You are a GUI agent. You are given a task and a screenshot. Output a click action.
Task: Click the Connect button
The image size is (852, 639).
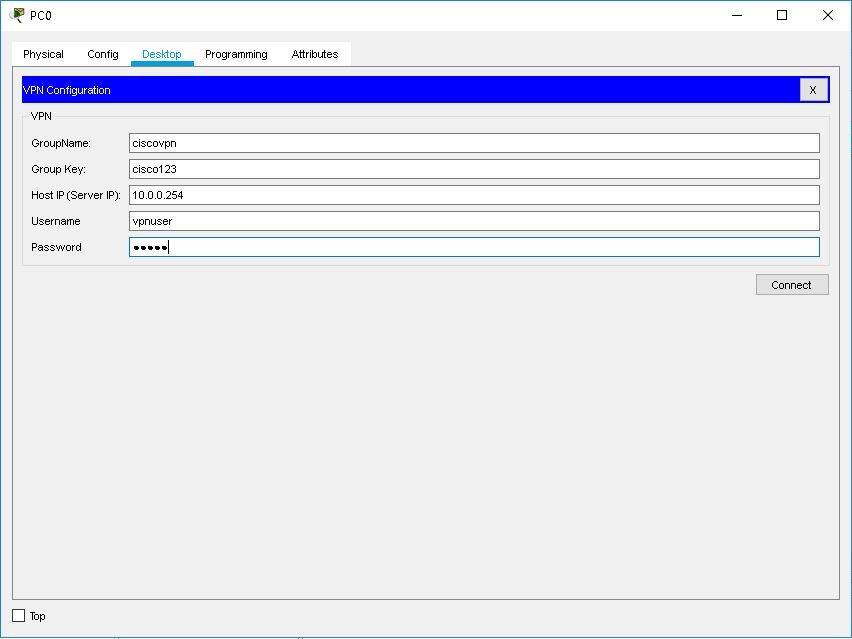click(791, 284)
